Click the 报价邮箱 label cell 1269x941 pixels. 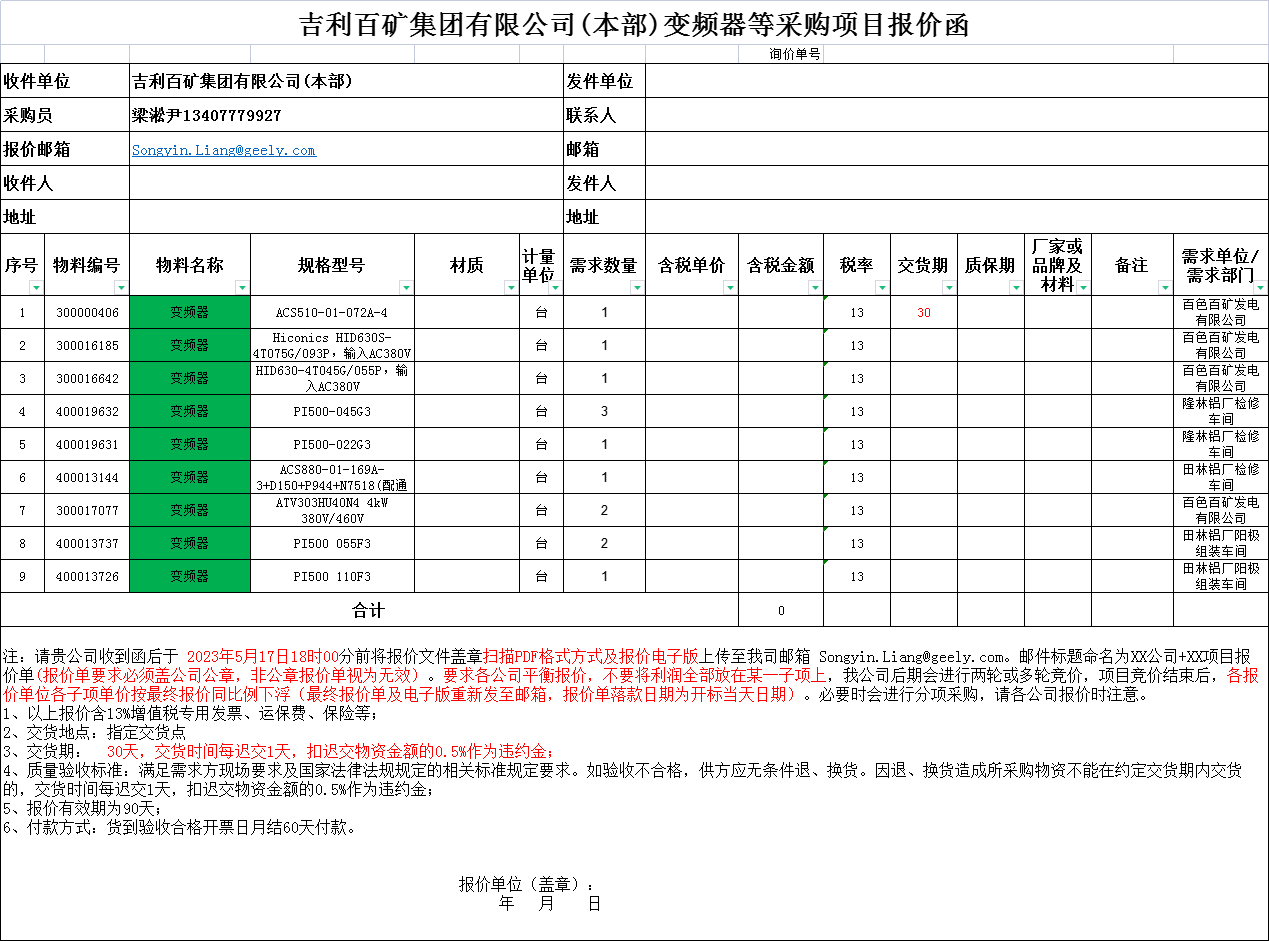(65, 150)
